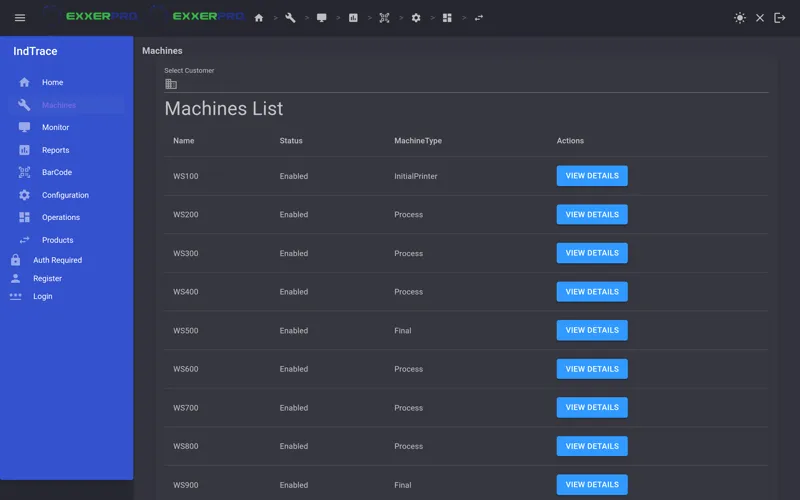Click the IndTrace title in the sidebar
This screenshot has width=800, height=500.
click(x=35, y=51)
